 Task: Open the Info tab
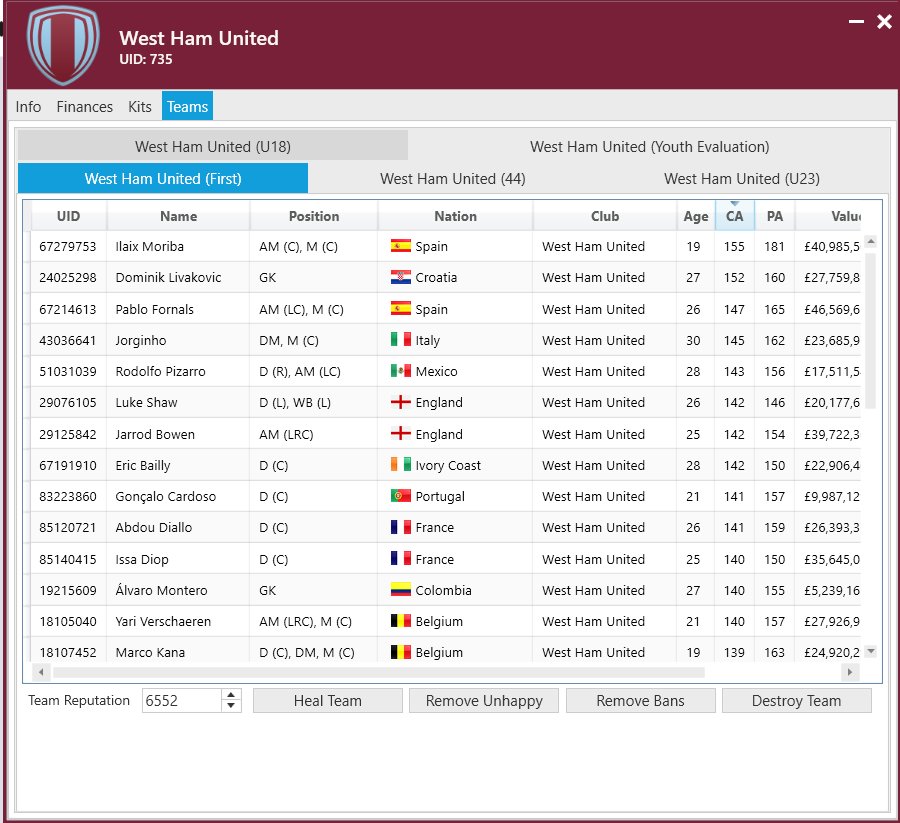pyautogui.click(x=28, y=107)
